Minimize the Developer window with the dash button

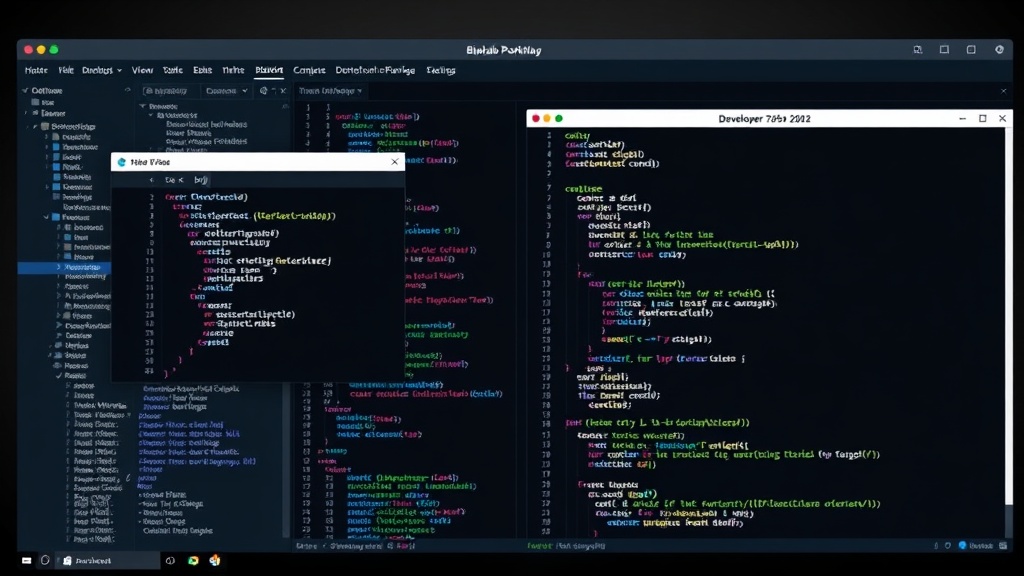point(962,118)
